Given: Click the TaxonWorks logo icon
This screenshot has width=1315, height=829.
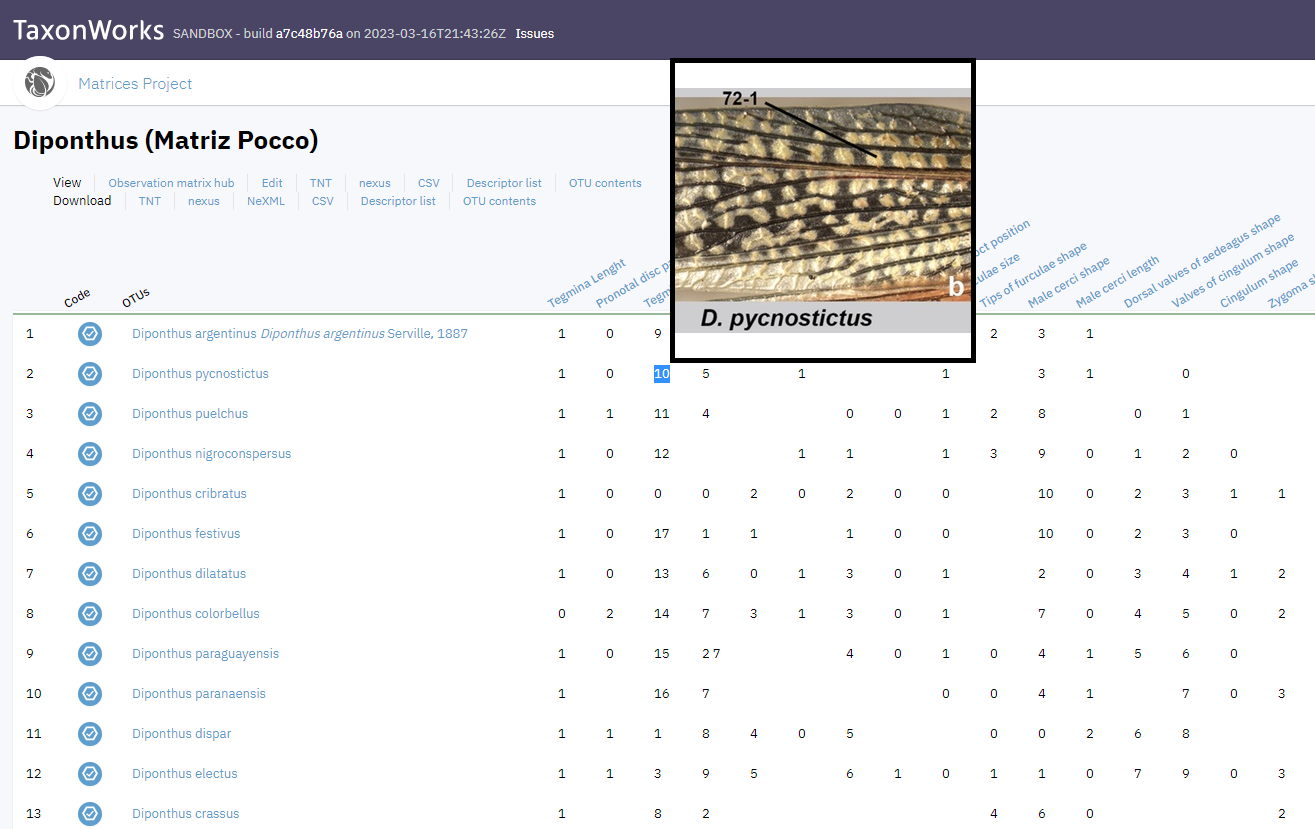Looking at the screenshot, I should [39, 83].
